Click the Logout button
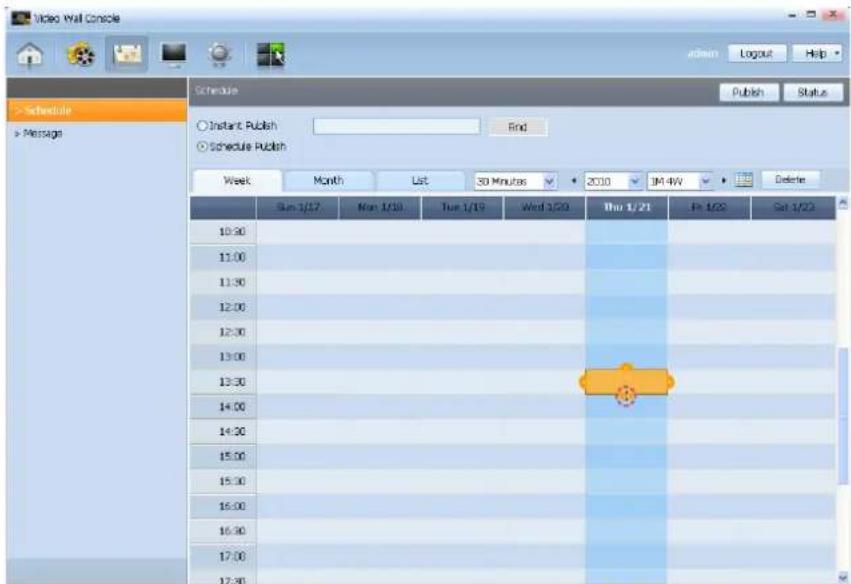The width and height of the screenshot is (851, 584). pos(757,53)
